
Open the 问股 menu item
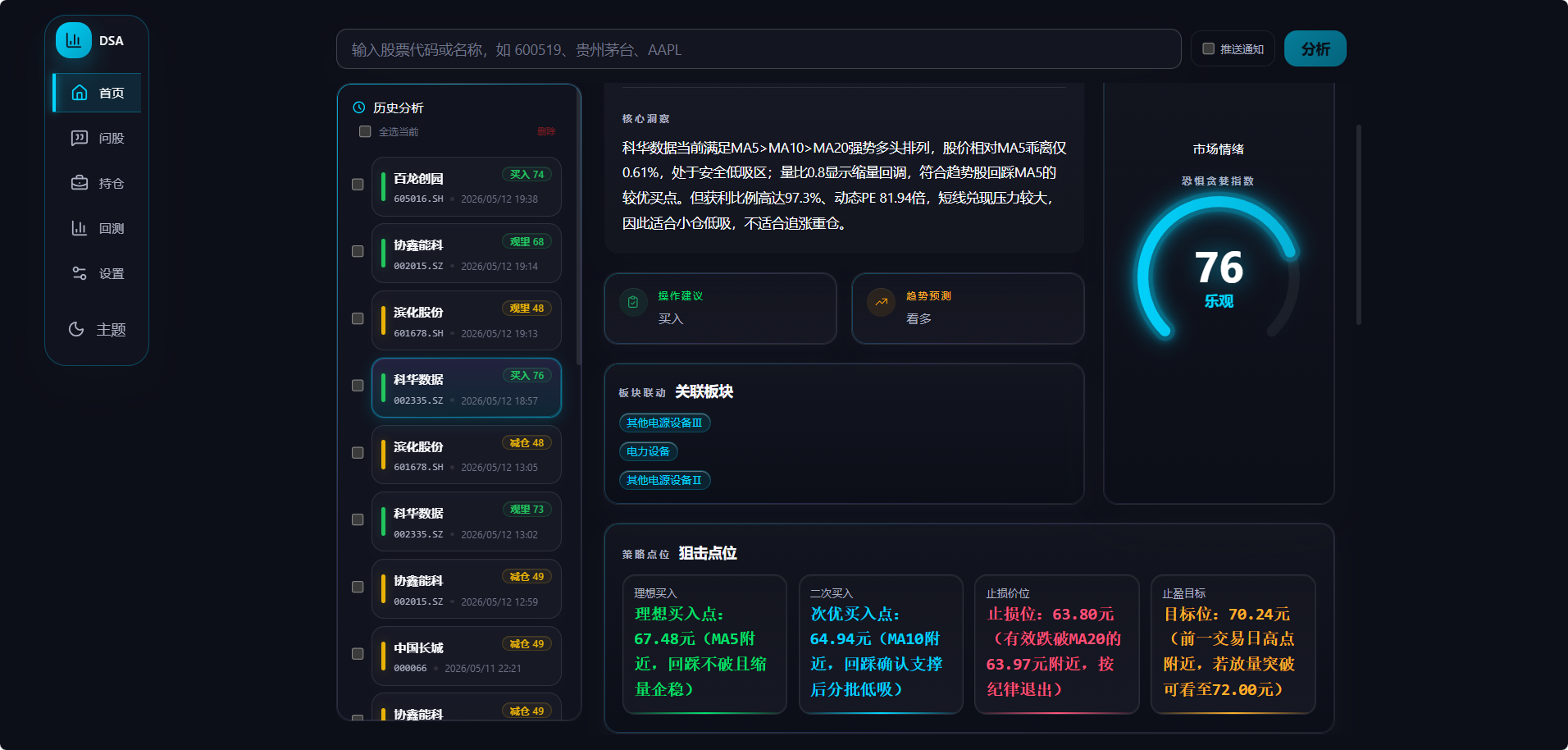[97, 138]
